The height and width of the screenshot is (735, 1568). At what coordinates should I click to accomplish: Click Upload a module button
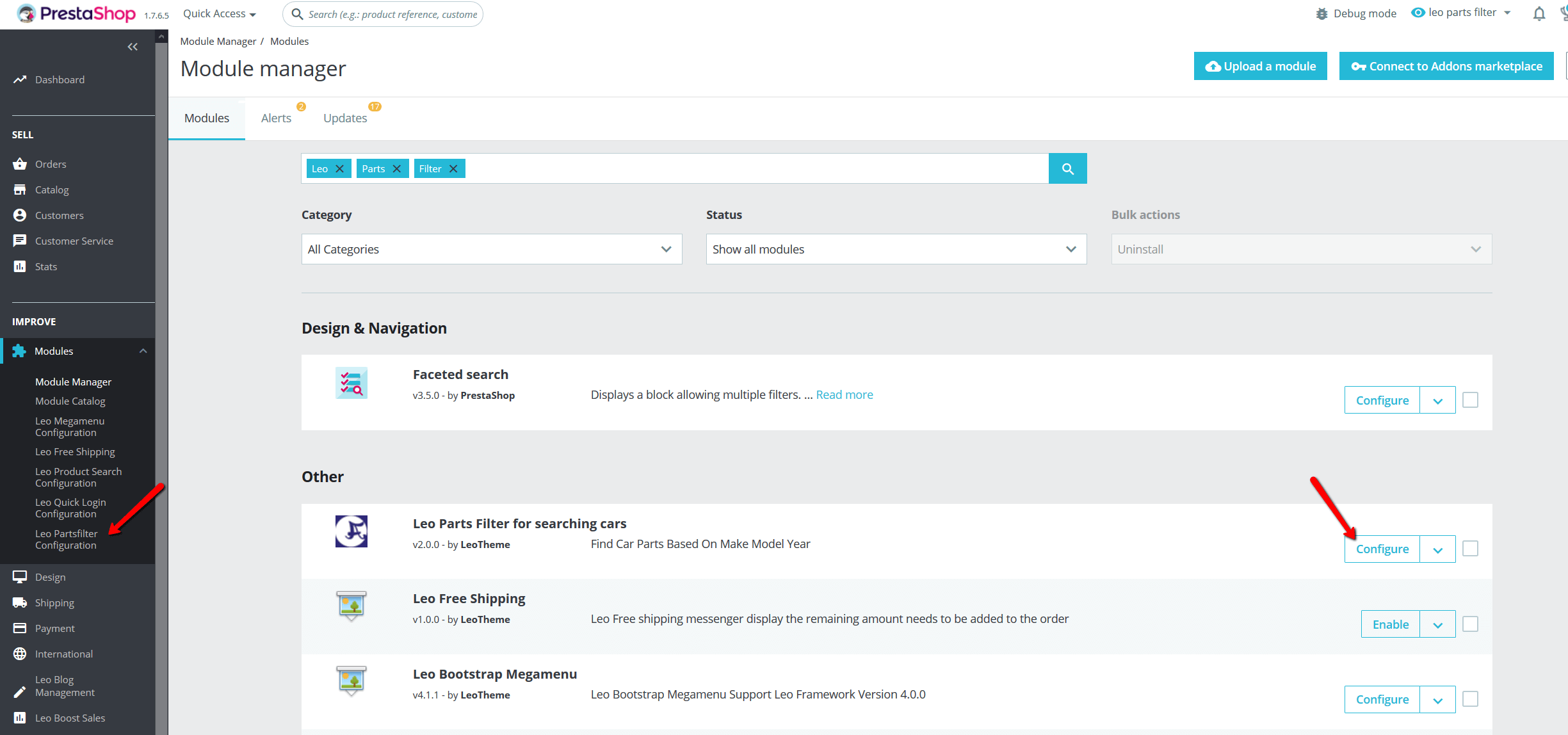pos(1260,66)
